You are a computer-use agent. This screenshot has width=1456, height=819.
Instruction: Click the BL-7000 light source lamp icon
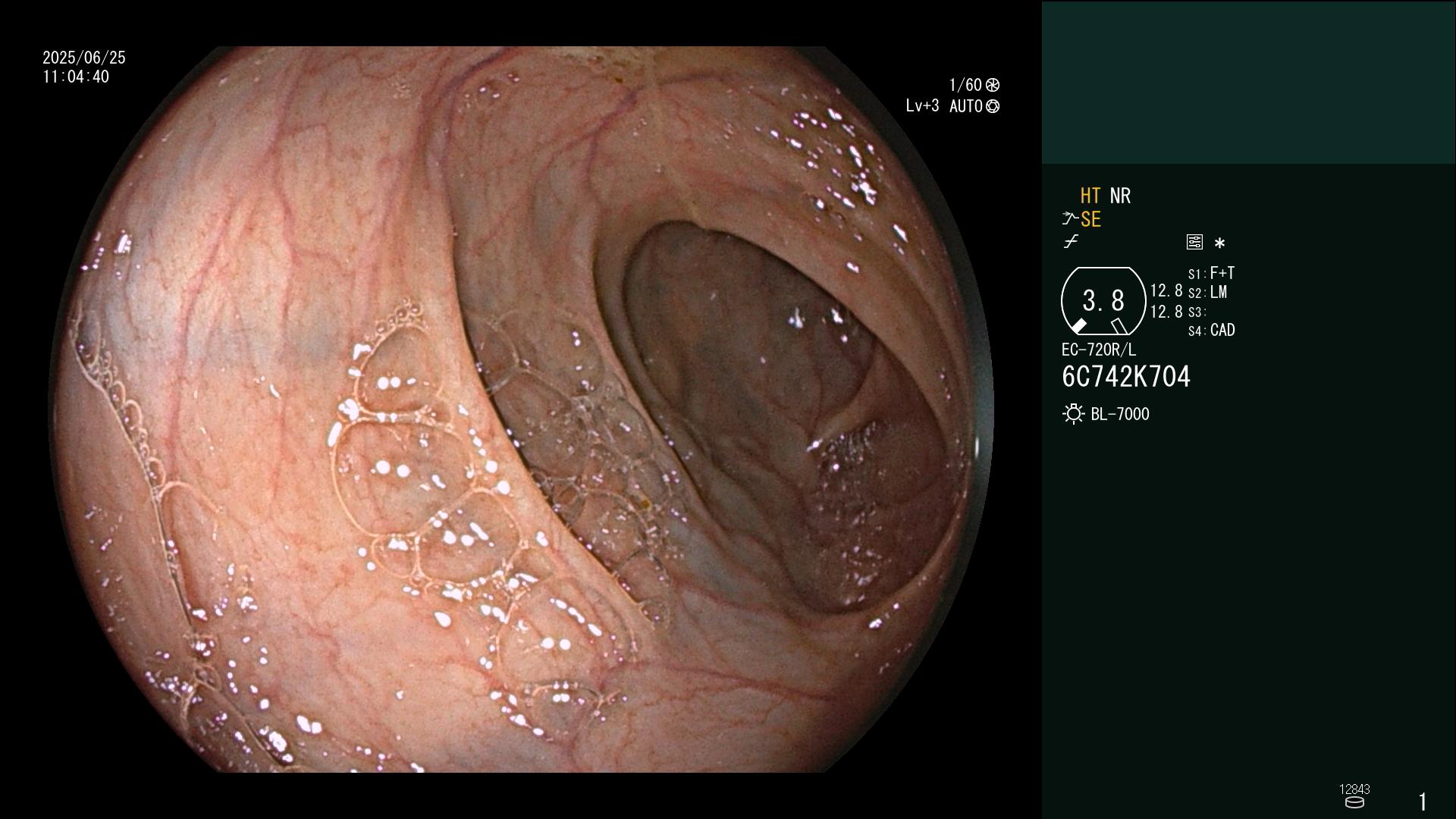(x=1073, y=414)
